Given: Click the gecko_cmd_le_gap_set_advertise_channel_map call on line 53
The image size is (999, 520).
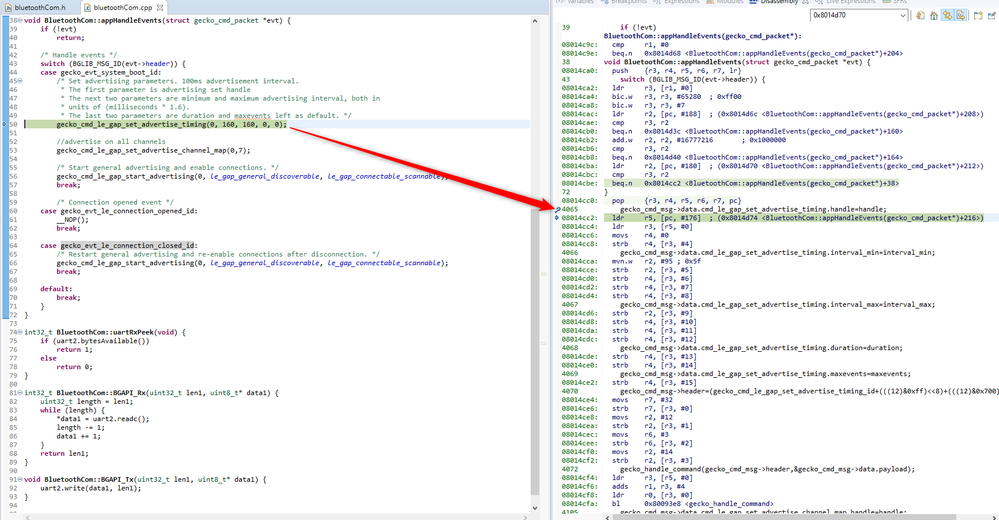Looking at the screenshot, I should [x=153, y=150].
